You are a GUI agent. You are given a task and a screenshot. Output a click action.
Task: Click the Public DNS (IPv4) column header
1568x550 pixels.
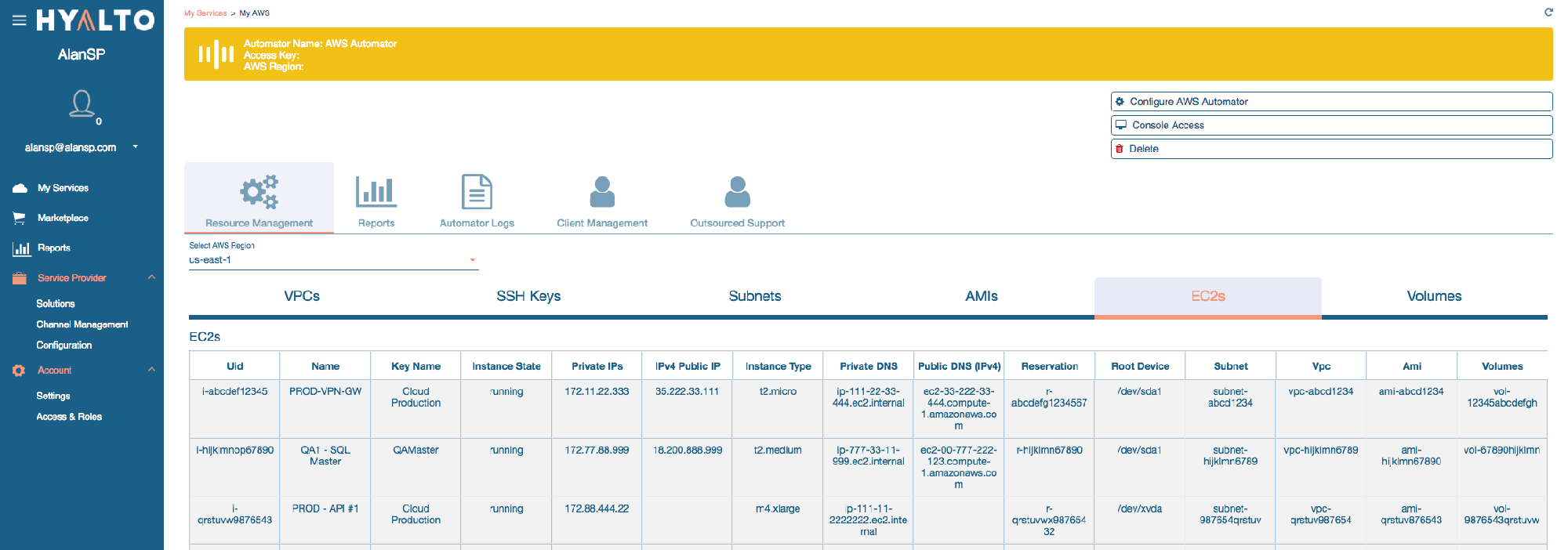point(959,366)
